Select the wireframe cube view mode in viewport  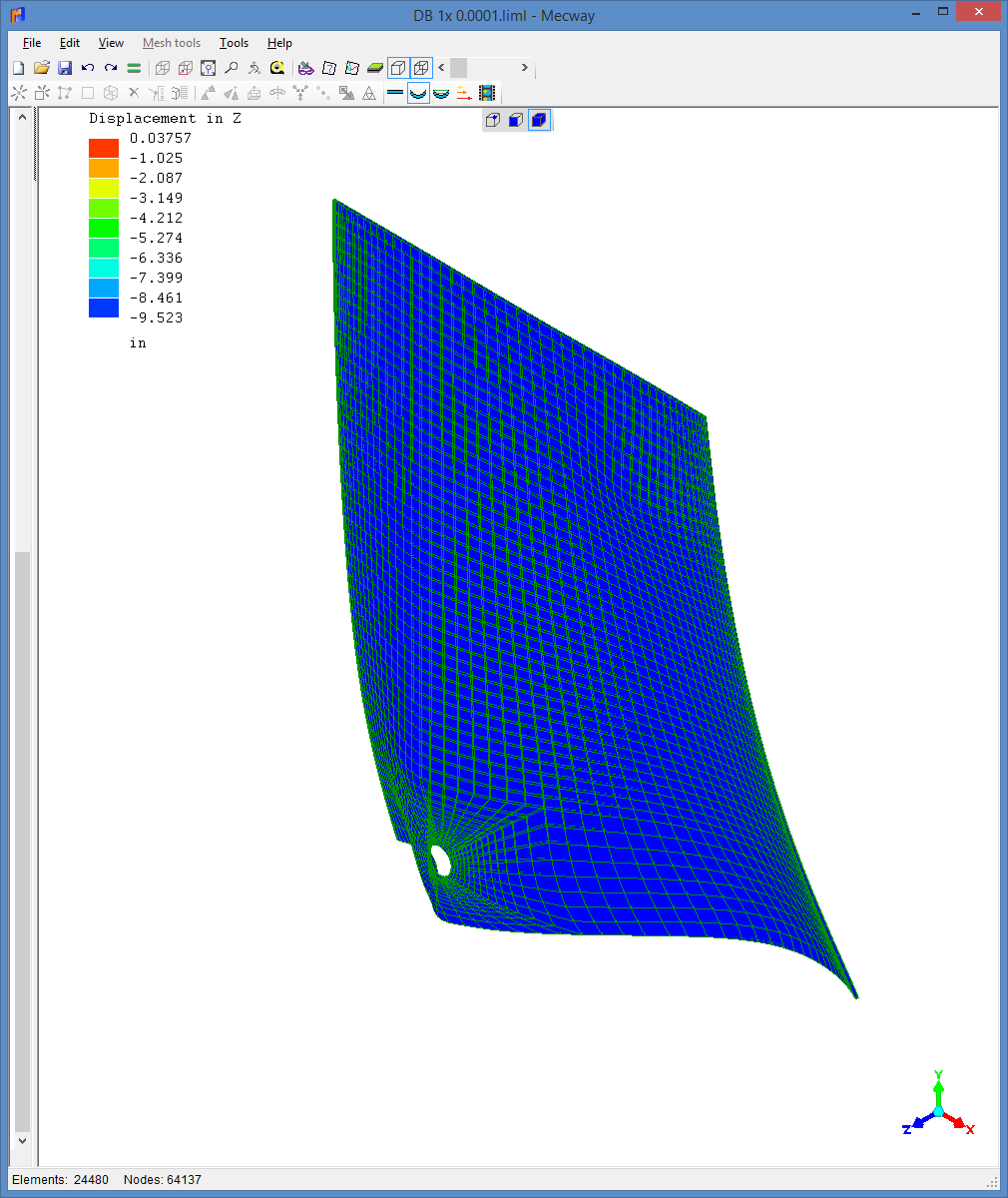(493, 121)
